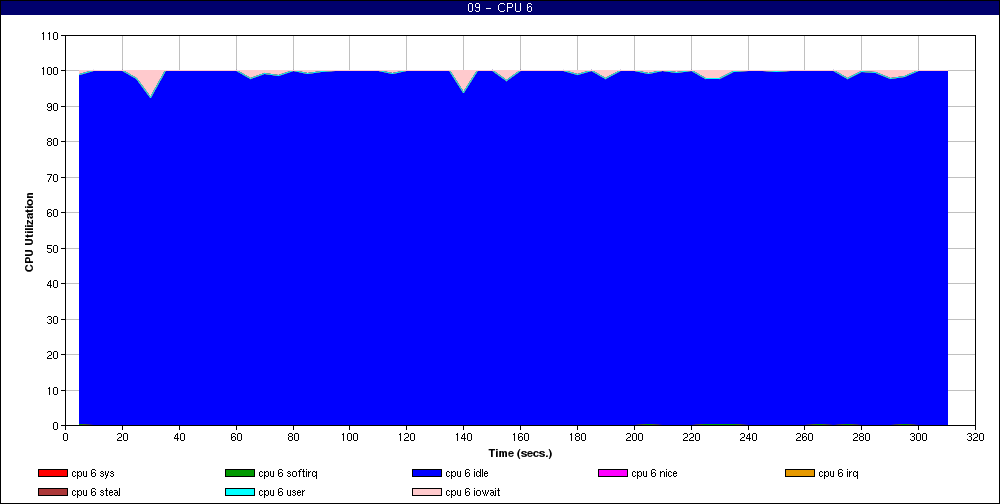Image resolution: width=1000 pixels, height=504 pixels.
Task: Select the 'cpu 6 steal' legend label
Action: click(x=96, y=493)
